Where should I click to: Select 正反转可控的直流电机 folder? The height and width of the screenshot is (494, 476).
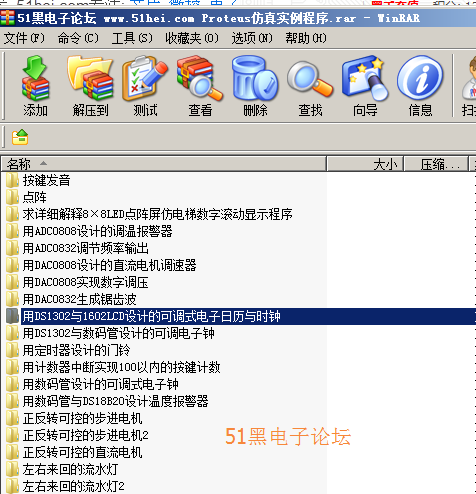pyautogui.click(x=82, y=452)
